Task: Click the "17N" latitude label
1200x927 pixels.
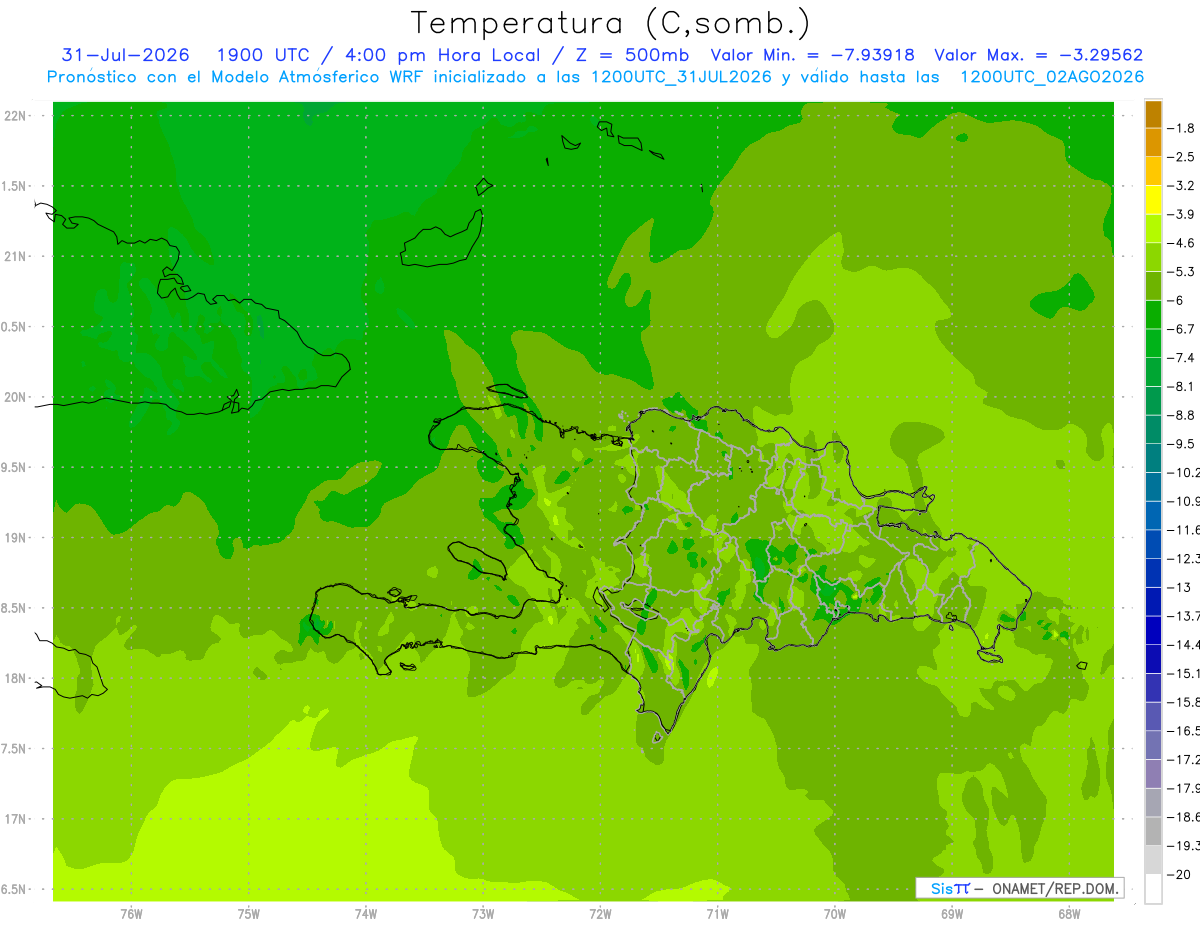Action: (x=15, y=819)
